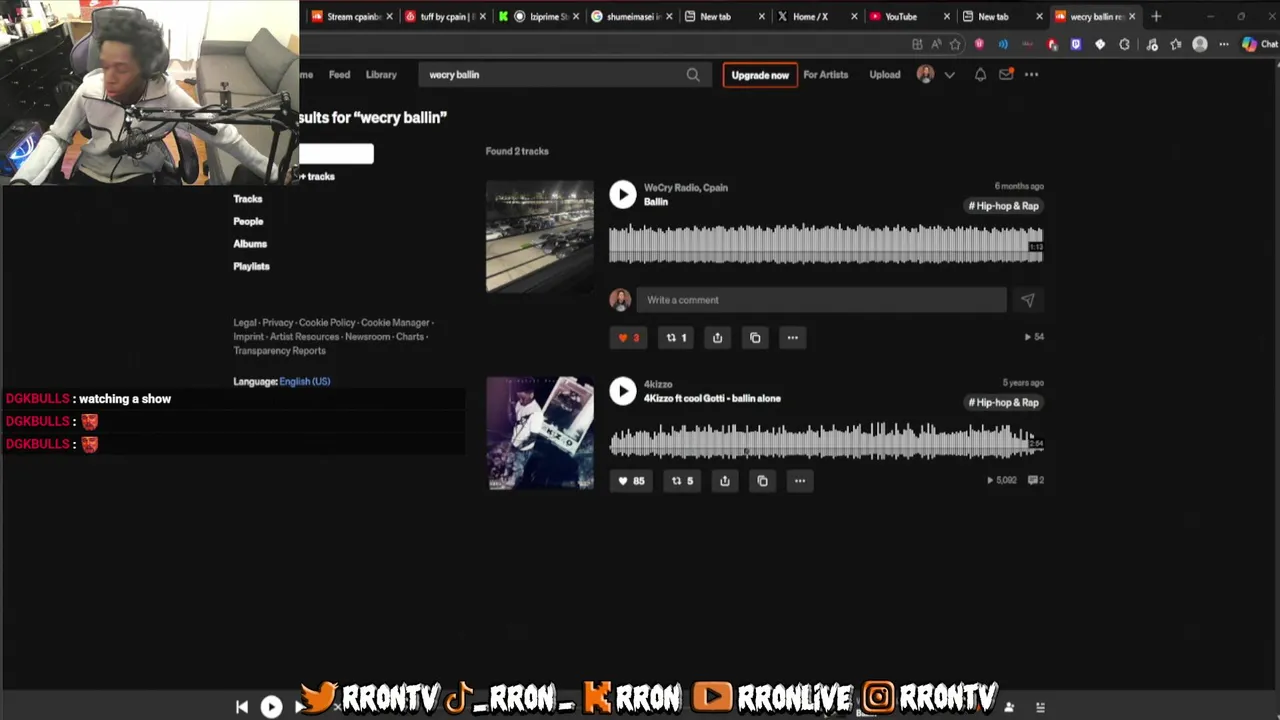This screenshot has width=1280, height=720.
Task: Repost the Ballin track (1 repost)
Action: pyautogui.click(x=676, y=338)
